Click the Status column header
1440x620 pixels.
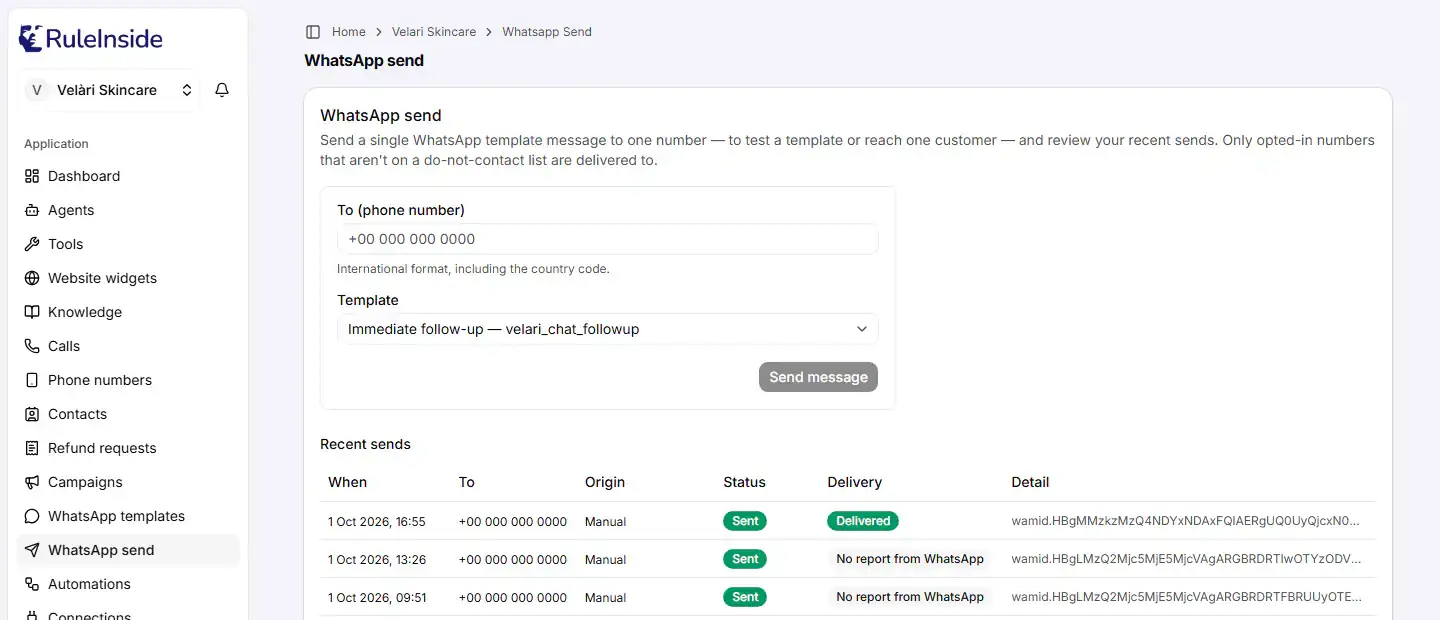(x=744, y=482)
